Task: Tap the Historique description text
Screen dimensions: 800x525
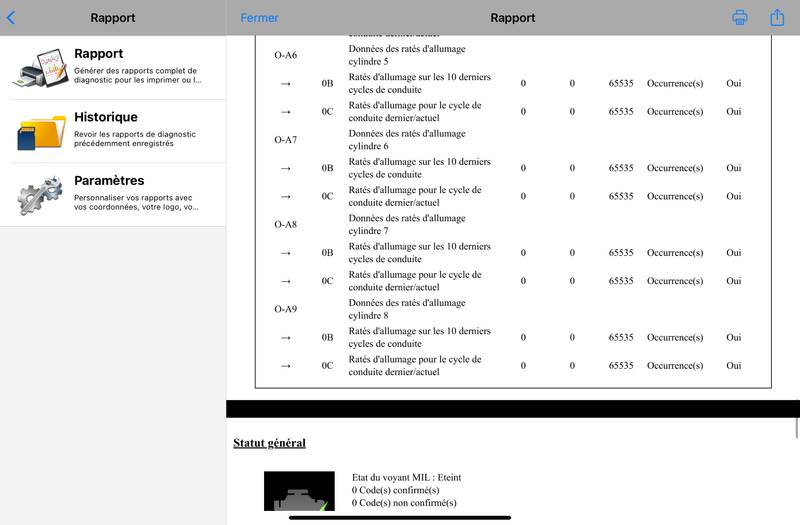Action: pyautogui.click(x=135, y=139)
